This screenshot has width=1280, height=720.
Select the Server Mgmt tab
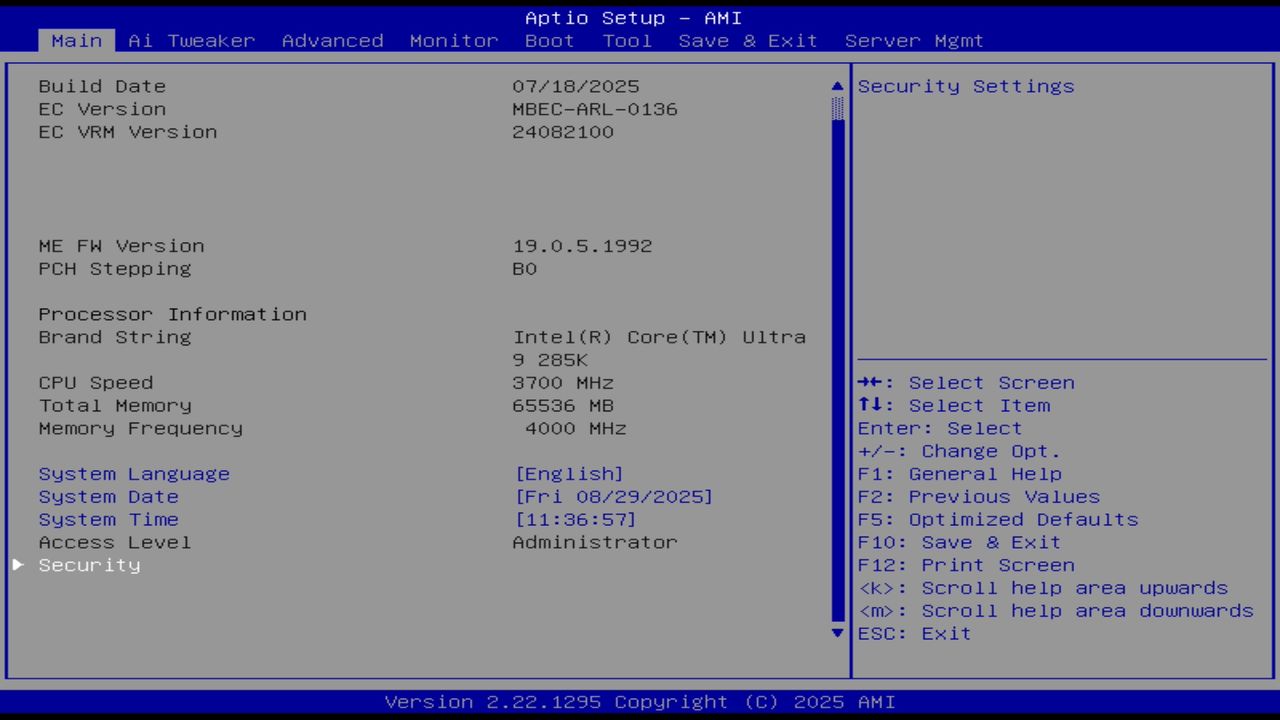point(915,41)
